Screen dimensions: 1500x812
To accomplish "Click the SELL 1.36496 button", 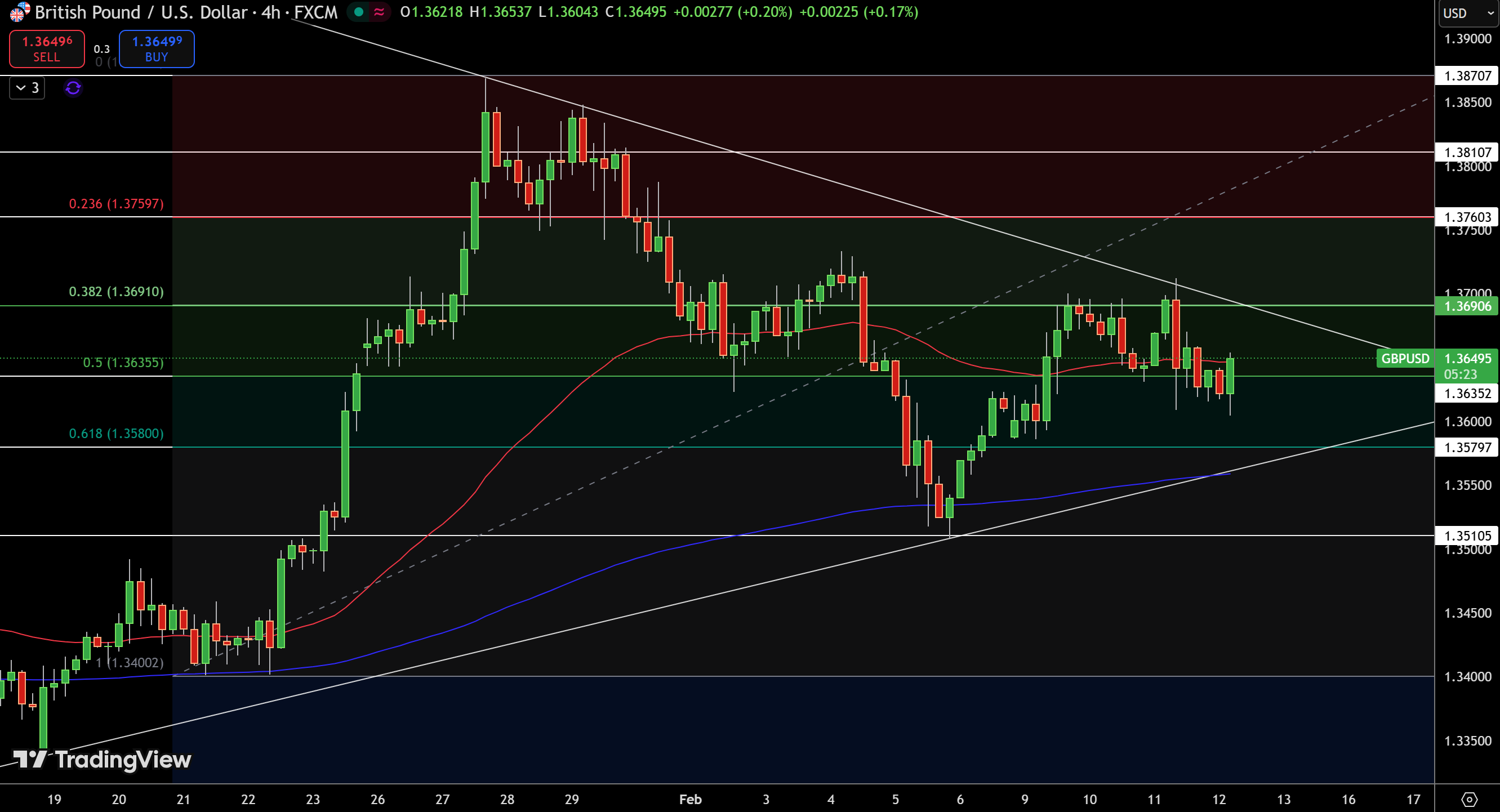I will click(x=47, y=49).
